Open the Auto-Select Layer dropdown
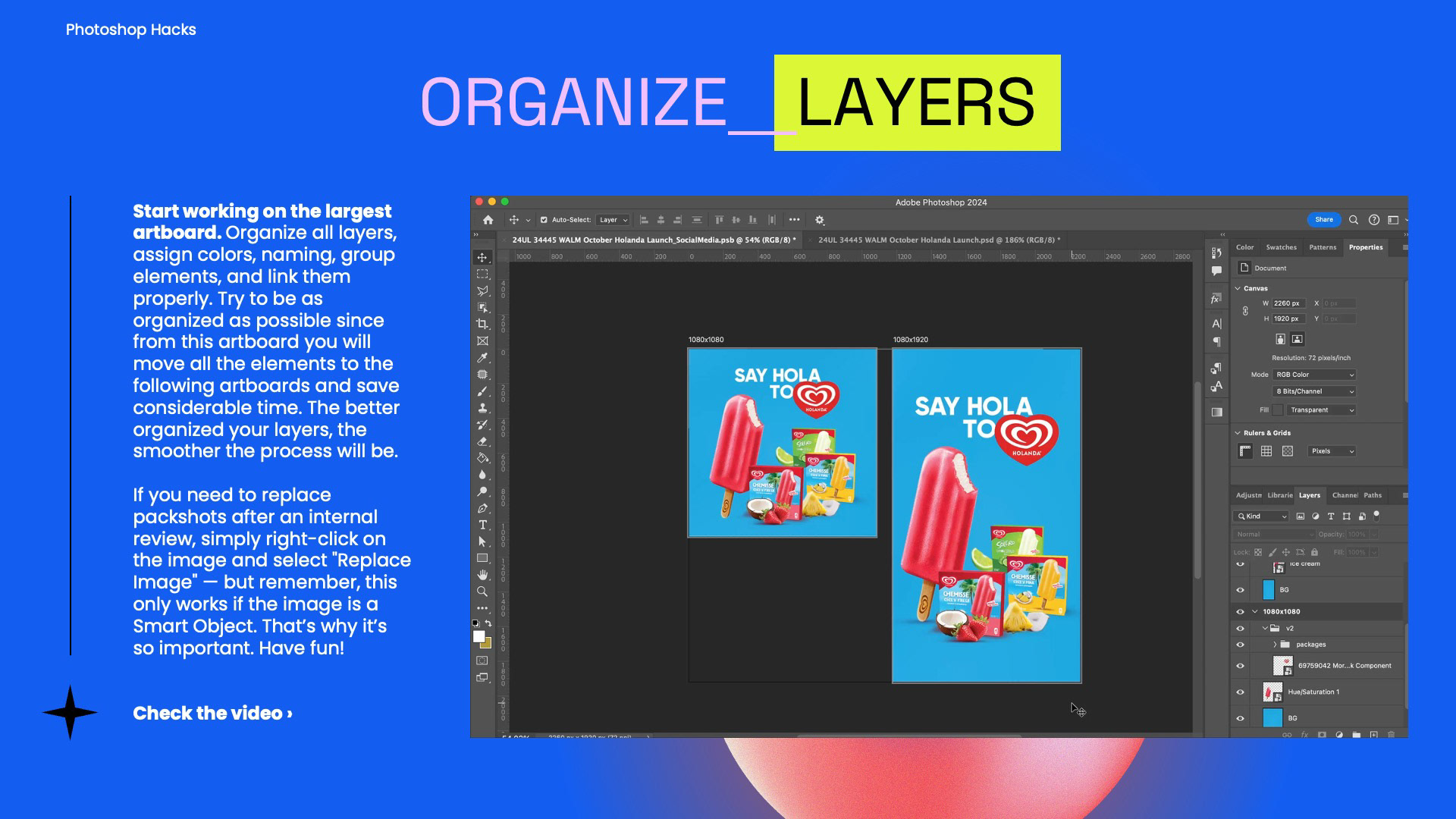This screenshot has width=1456, height=819. [x=613, y=220]
